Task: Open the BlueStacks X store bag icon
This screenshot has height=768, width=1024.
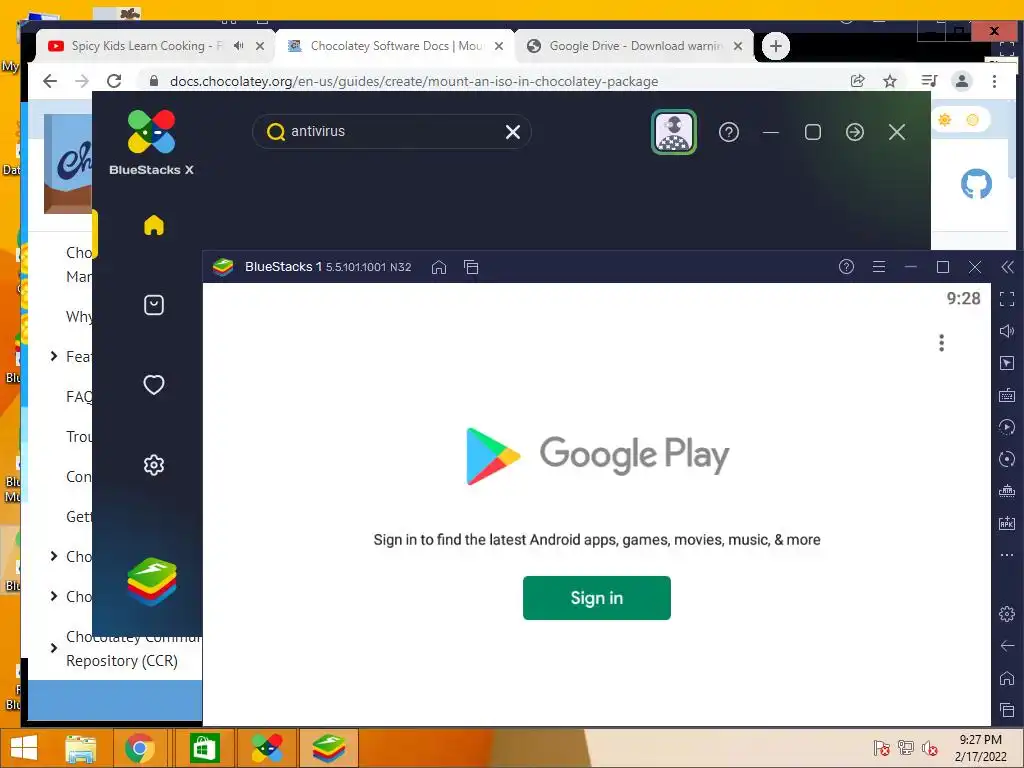Action: point(153,305)
